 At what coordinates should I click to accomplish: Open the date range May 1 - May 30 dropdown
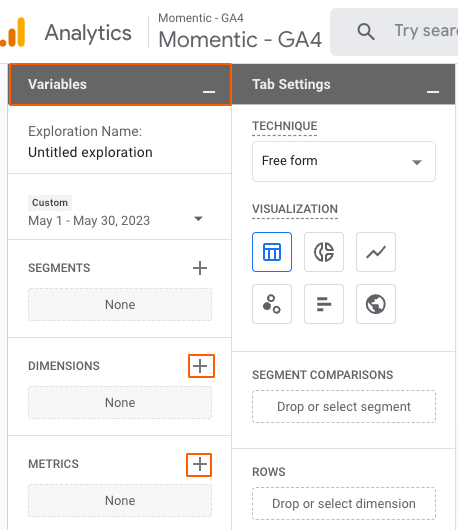point(115,220)
